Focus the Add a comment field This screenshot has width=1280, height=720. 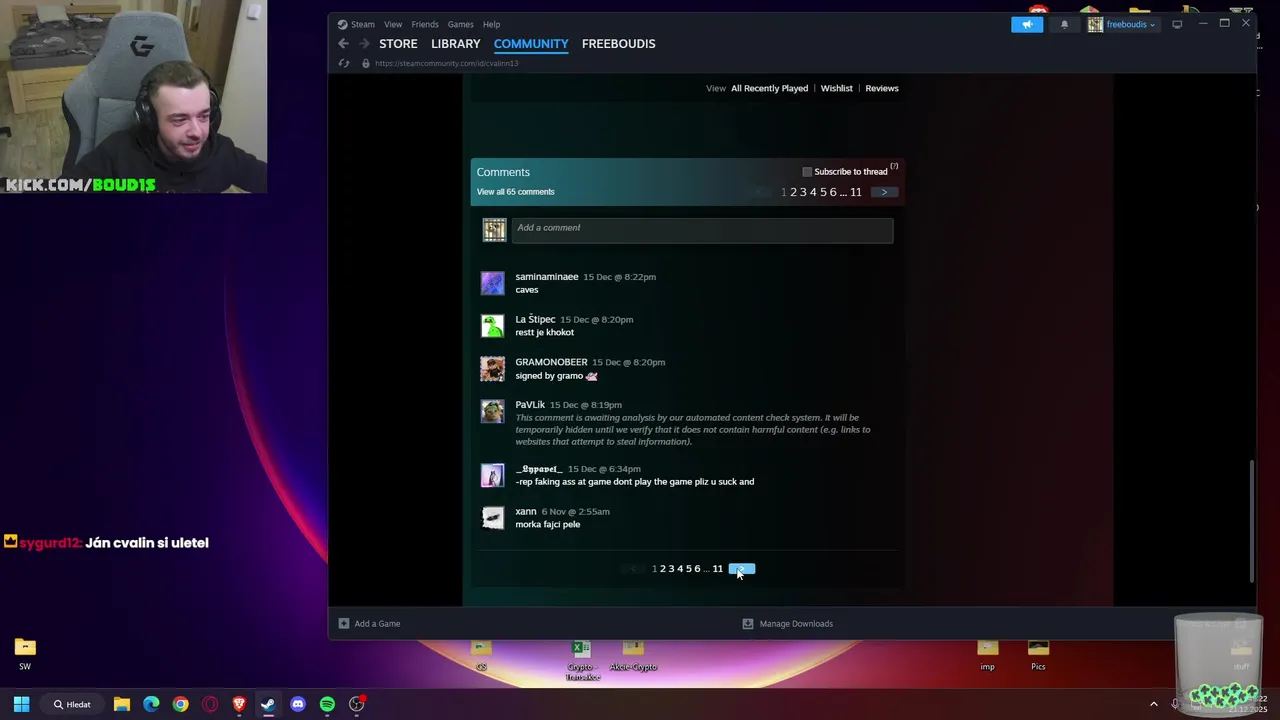click(x=702, y=229)
